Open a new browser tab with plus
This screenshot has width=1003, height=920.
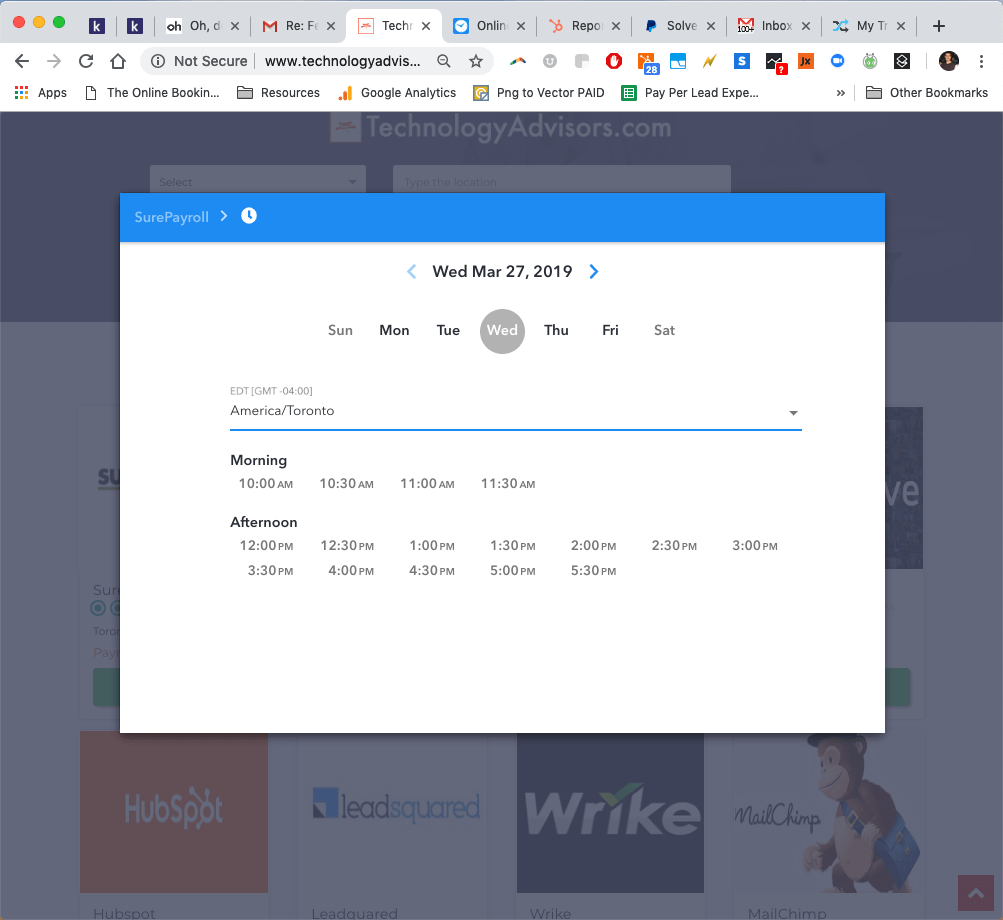pyautogui.click(x=938, y=26)
